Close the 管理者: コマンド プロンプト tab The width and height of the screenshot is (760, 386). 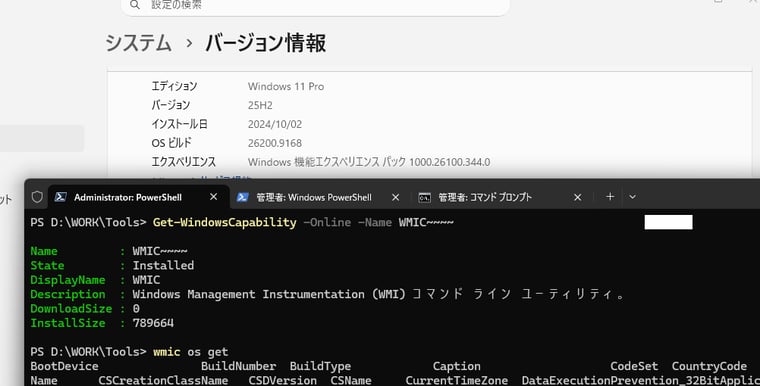(x=577, y=197)
